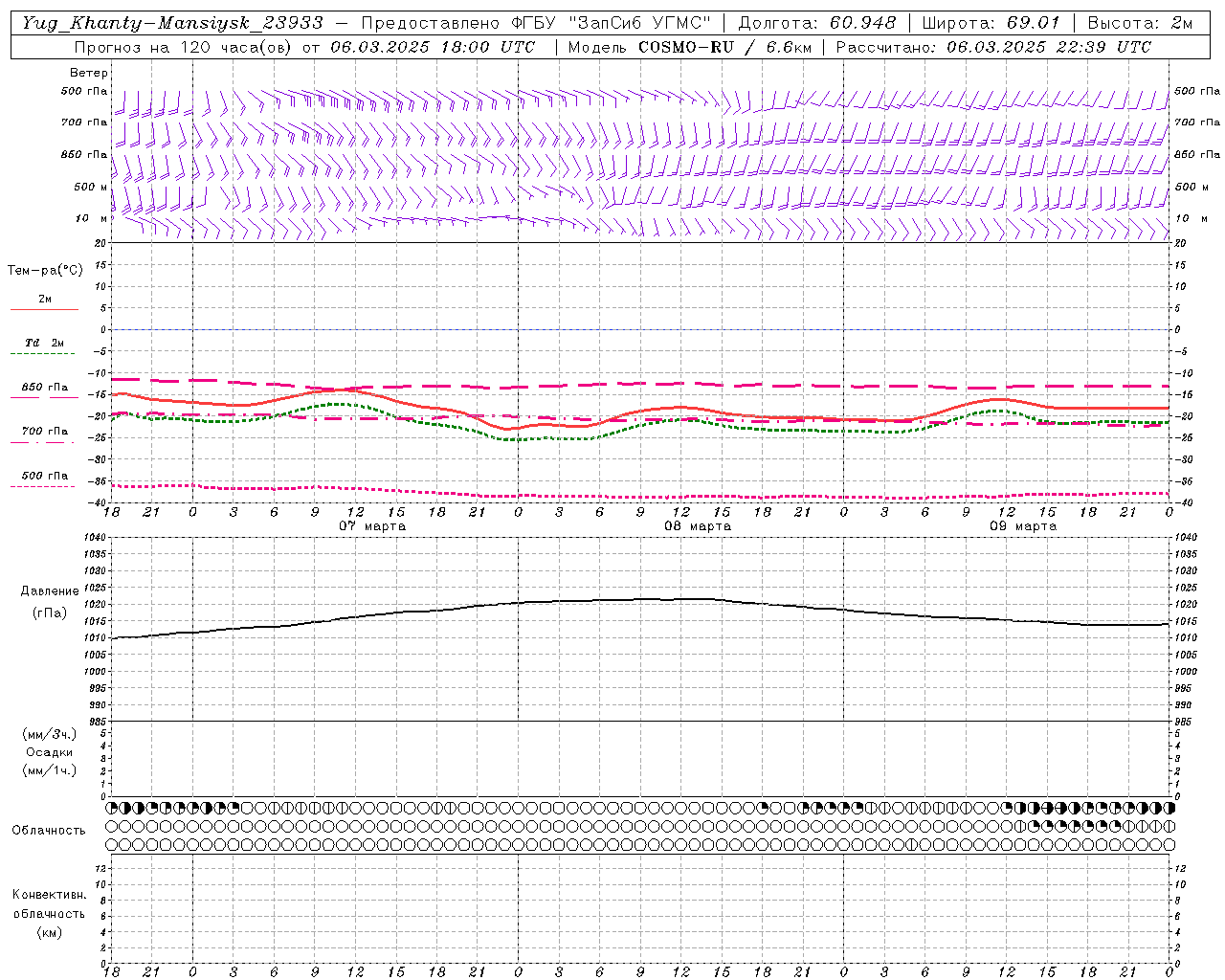Select the forecast start 06.03.2025 18:00 UTC

433,47
